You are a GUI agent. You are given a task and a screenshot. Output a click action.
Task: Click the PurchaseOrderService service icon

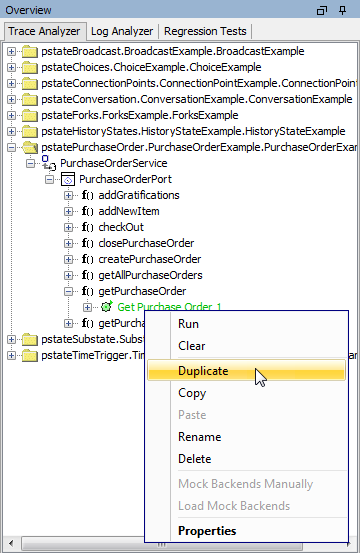[49, 163]
